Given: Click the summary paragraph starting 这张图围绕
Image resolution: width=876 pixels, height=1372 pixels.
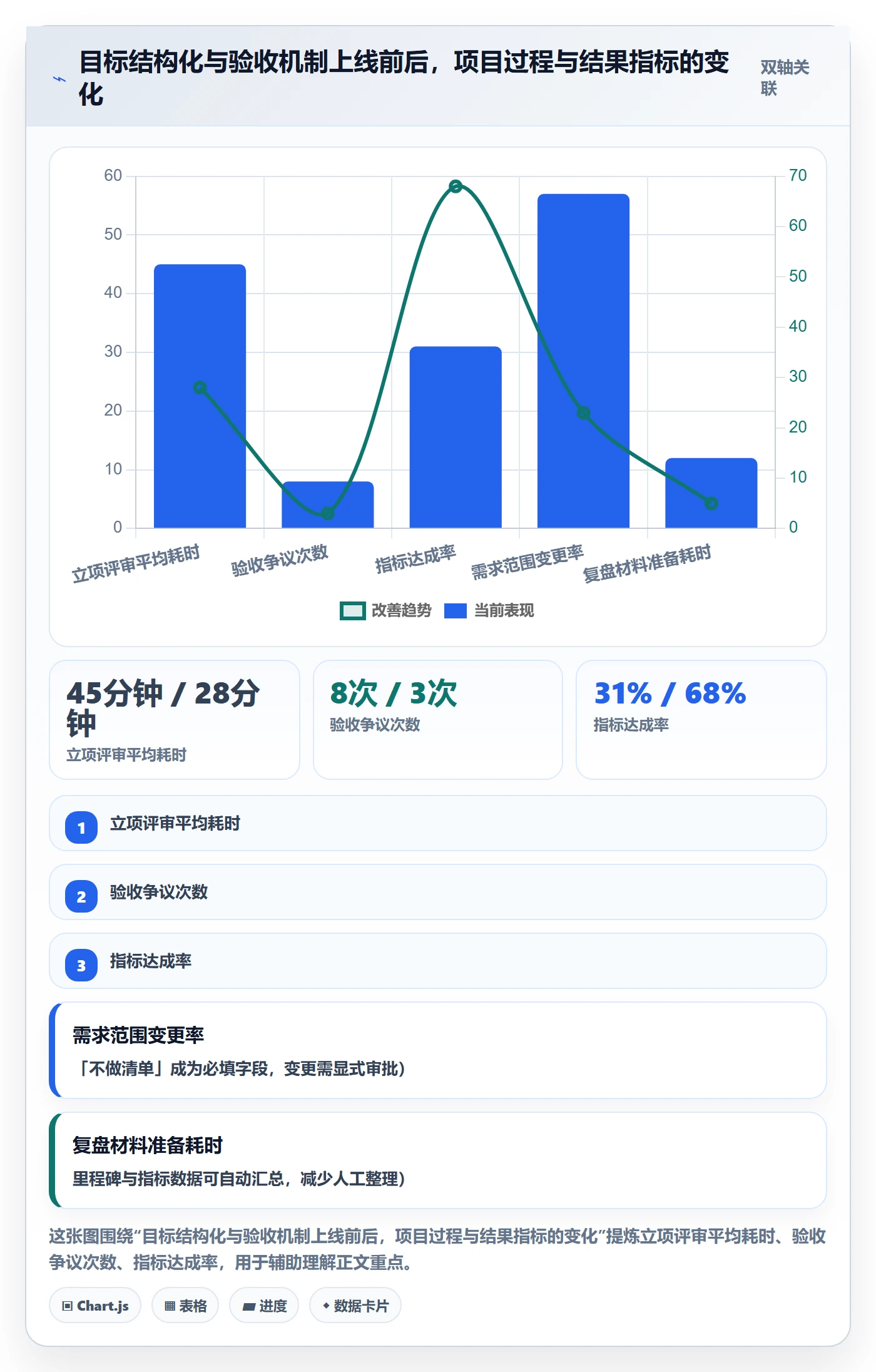Looking at the screenshot, I should (x=438, y=1249).
